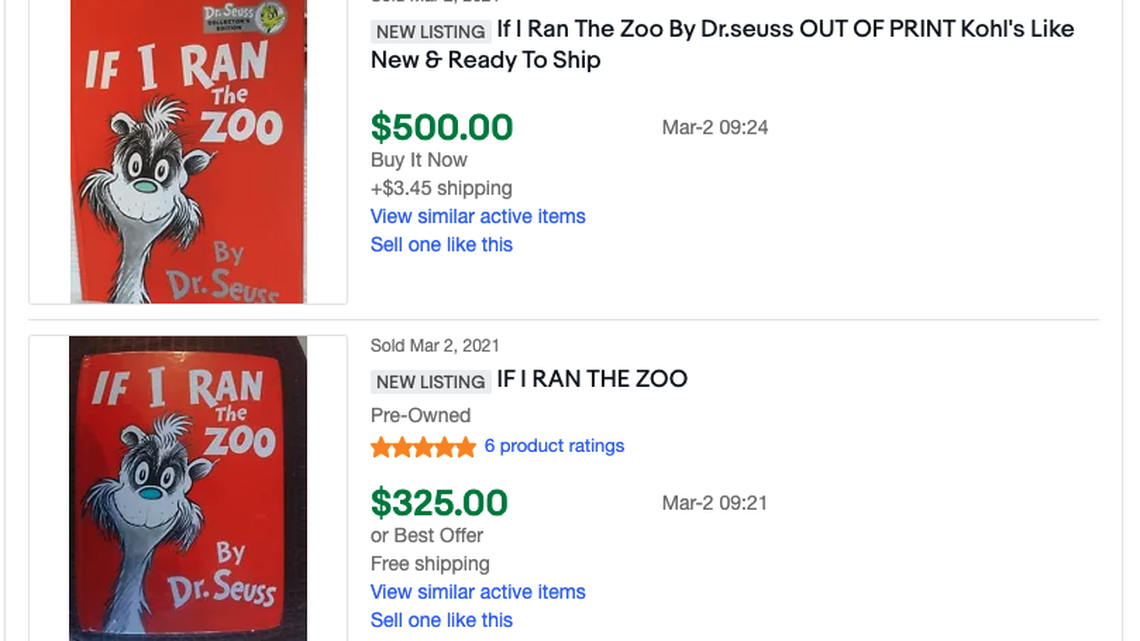Choose Sell one like this for IF I RAN THE ZOO
Screen dimensions: 1140x641
click(441, 620)
